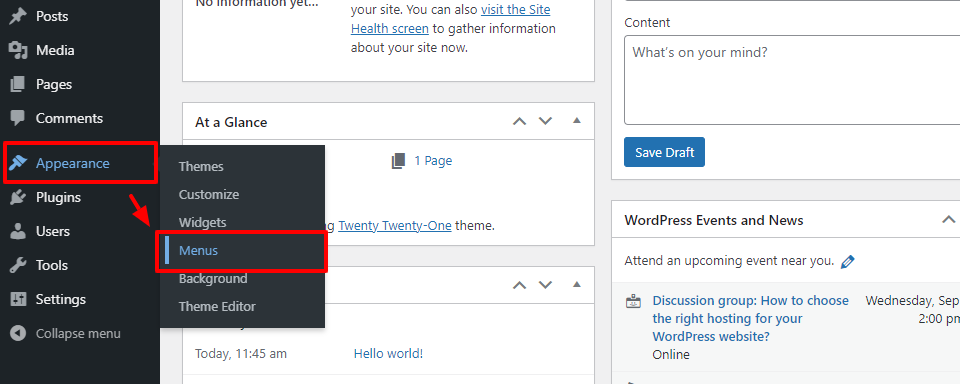Move At a Glance box down
This screenshot has height=384, width=960.
pyautogui.click(x=545, y=121)
